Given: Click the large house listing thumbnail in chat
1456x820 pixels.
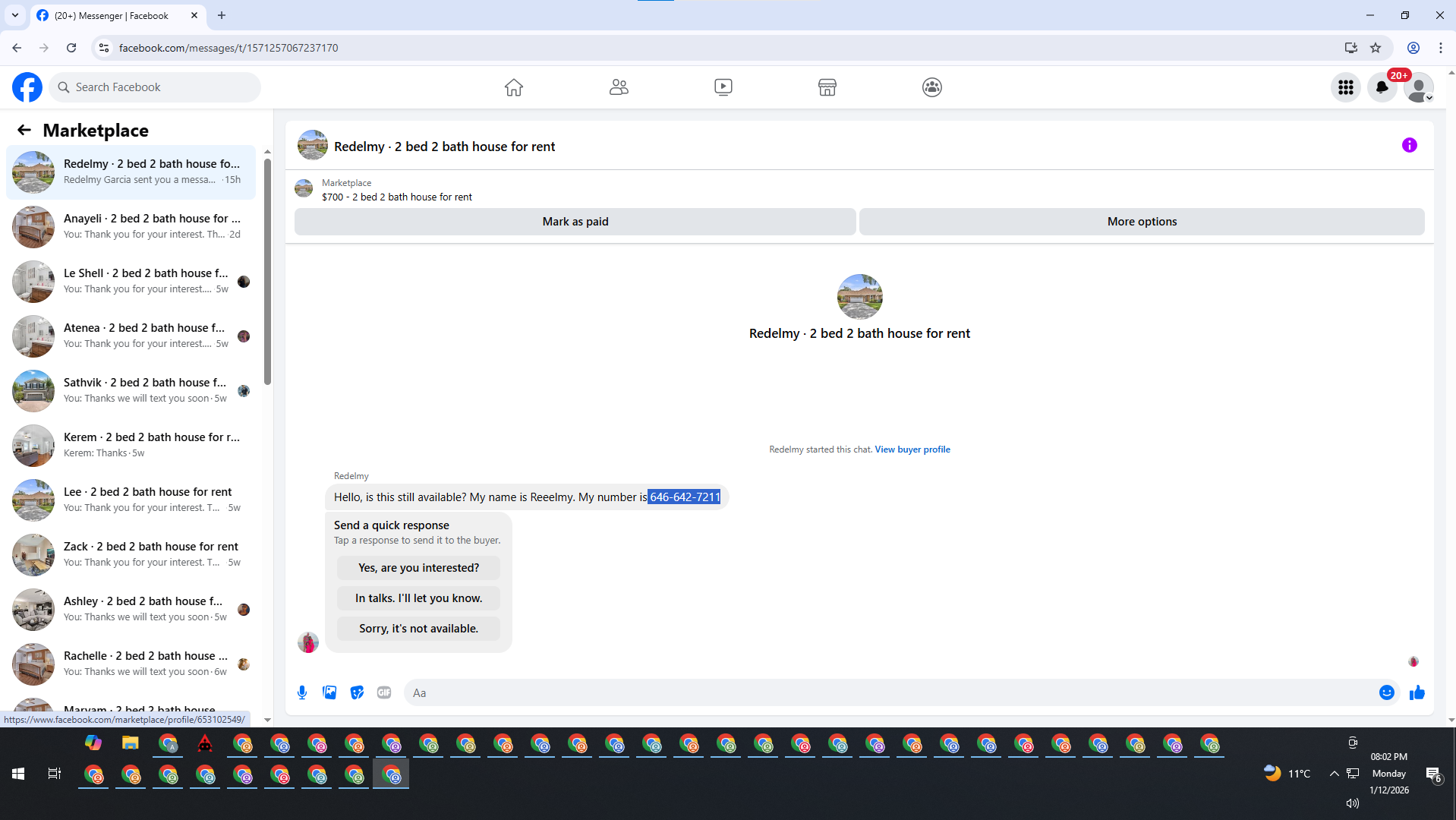Looking at the screenshot, I should point(859,297).
